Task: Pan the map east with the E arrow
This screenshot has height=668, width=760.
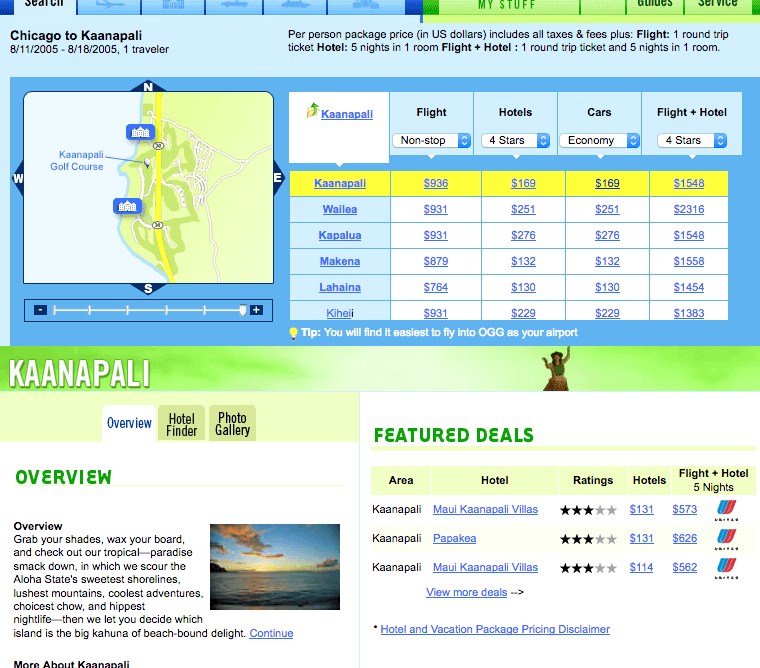Action: click(278, 178)
